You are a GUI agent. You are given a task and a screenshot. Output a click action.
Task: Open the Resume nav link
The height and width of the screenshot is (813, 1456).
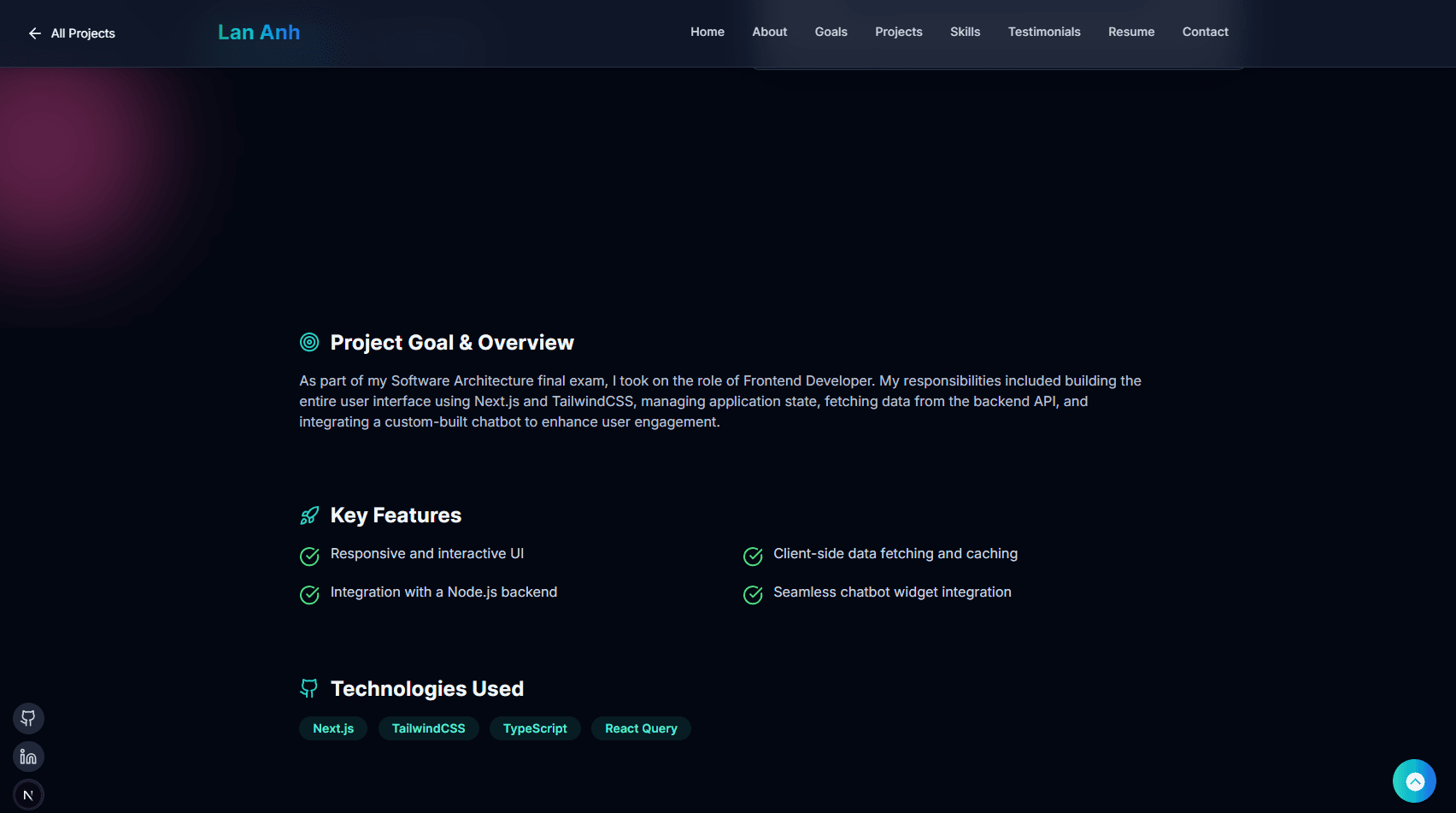point(1131,32)
